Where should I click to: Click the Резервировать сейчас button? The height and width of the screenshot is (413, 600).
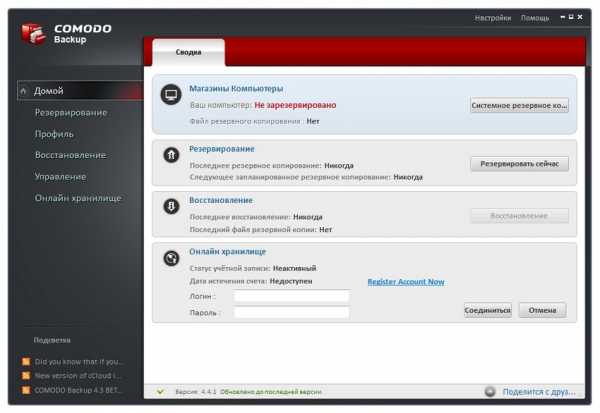click(x=519, y=164)
